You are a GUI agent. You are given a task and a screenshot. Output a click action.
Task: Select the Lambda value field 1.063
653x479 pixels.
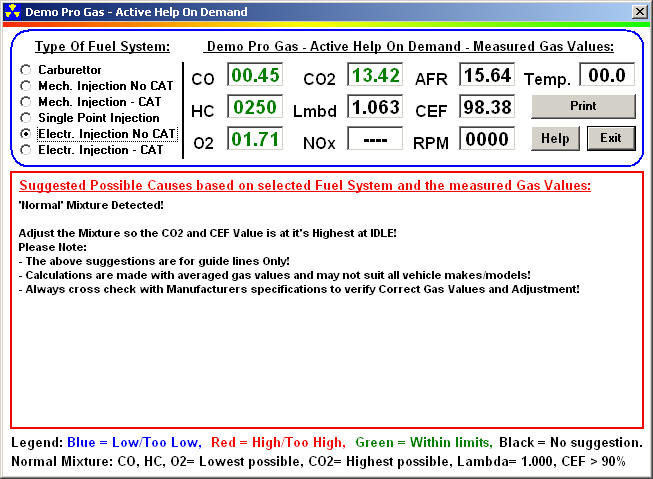tap(375, 107)
